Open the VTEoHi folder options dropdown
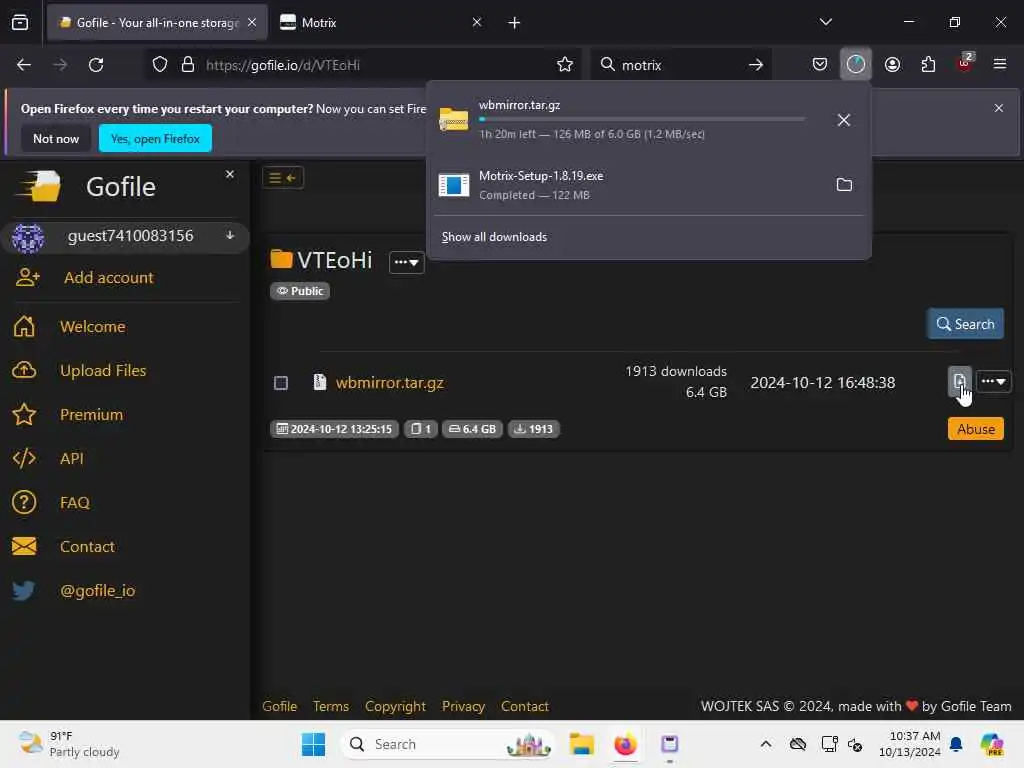1024x768 pixels. 406,262
